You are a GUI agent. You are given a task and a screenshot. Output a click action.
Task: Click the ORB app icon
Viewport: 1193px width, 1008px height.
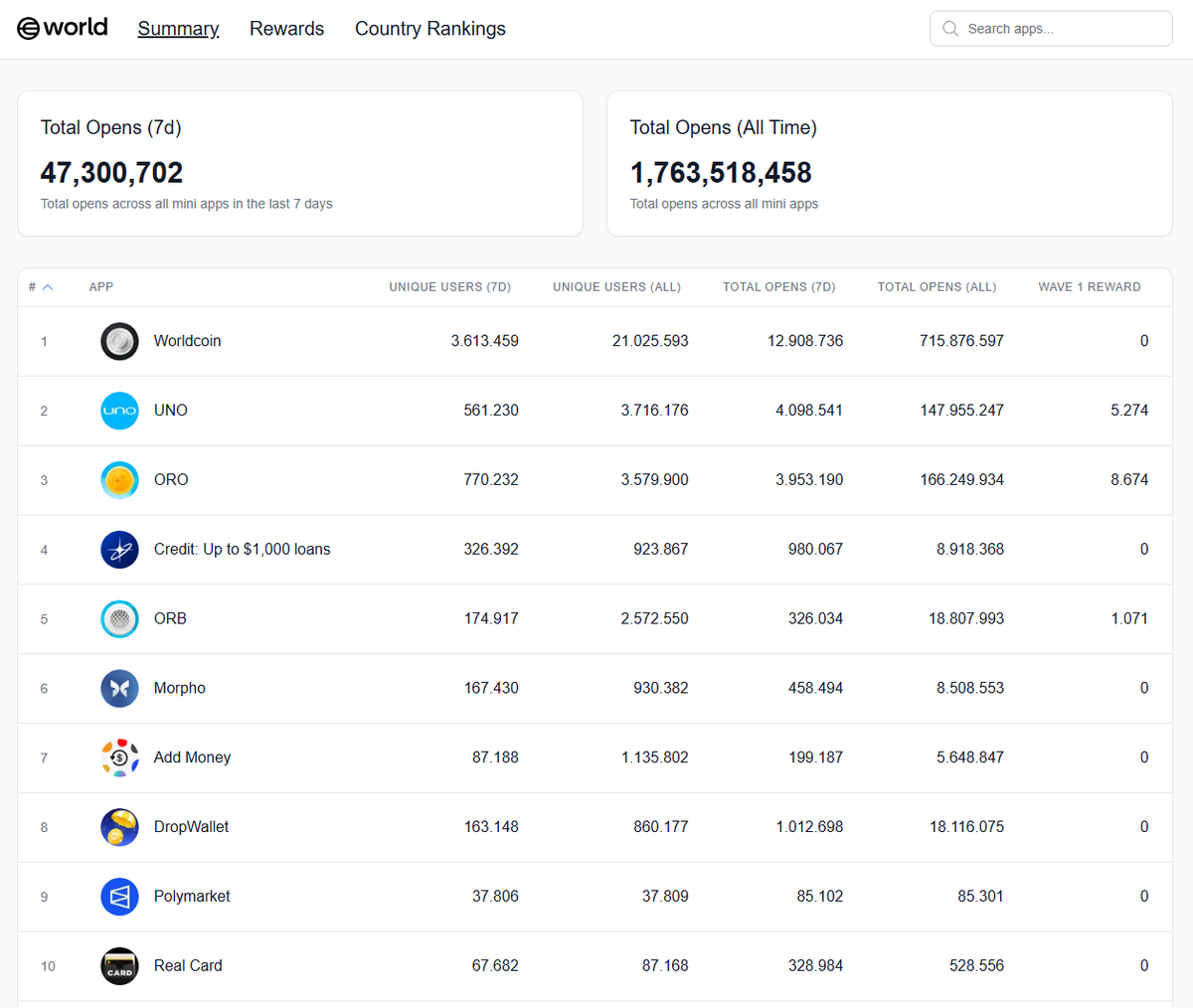(119, 619)
